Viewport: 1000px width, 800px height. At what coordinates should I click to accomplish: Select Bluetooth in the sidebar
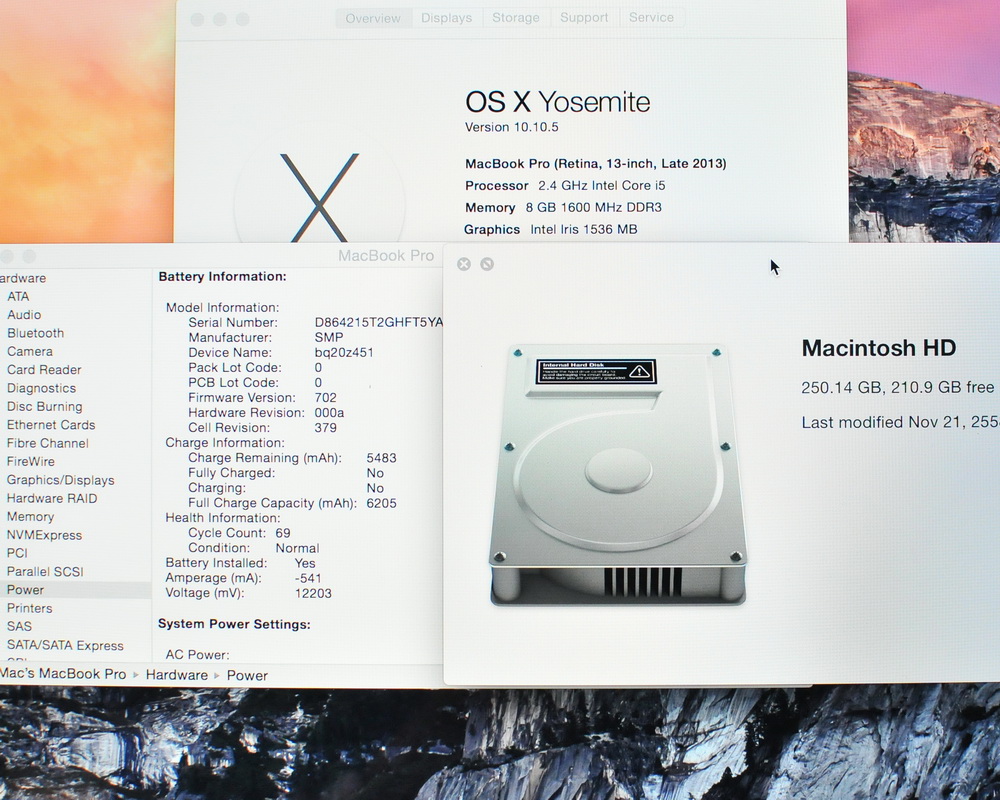[x=36, y=333]
